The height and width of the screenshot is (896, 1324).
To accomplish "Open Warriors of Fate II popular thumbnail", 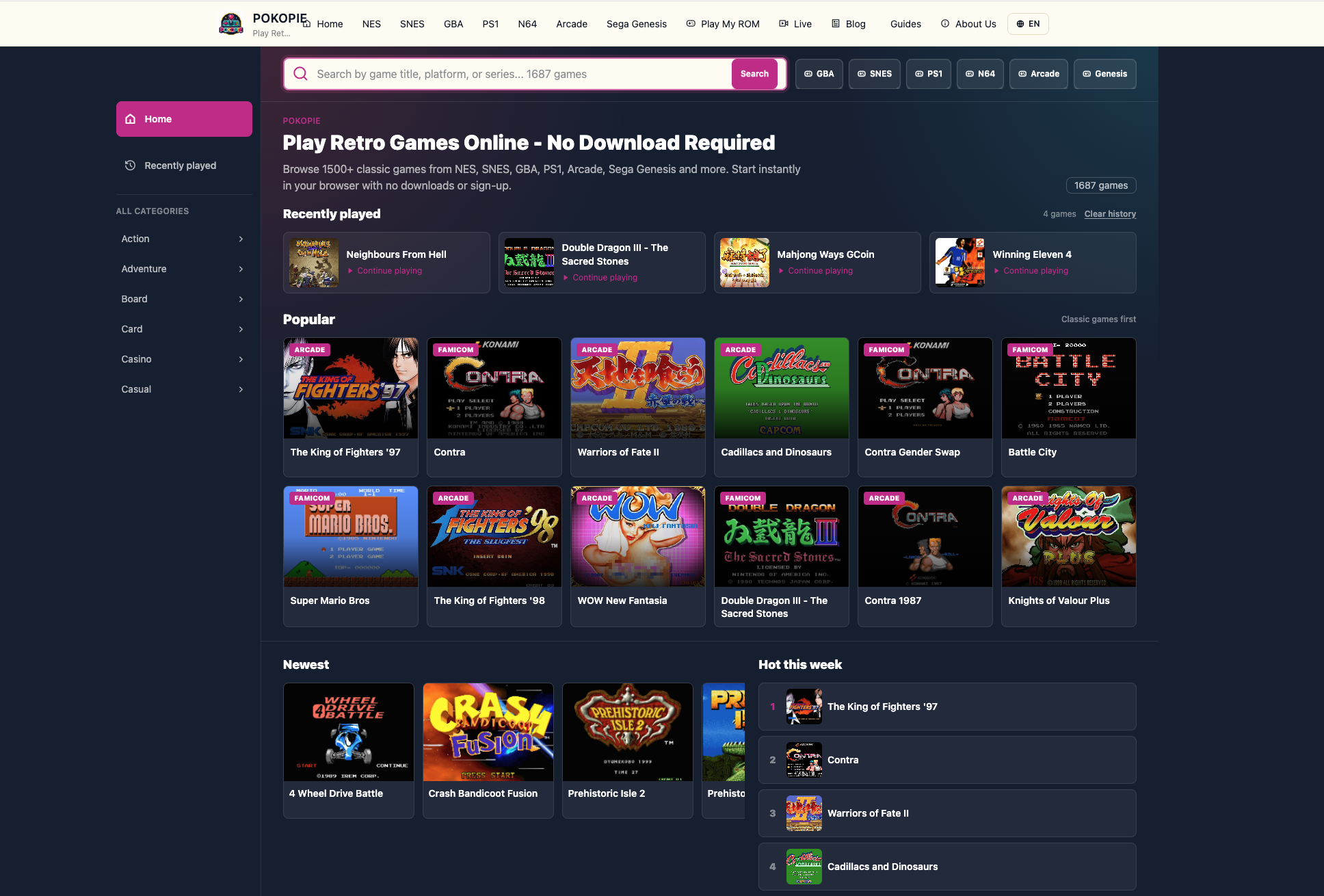I will point(637,388).
